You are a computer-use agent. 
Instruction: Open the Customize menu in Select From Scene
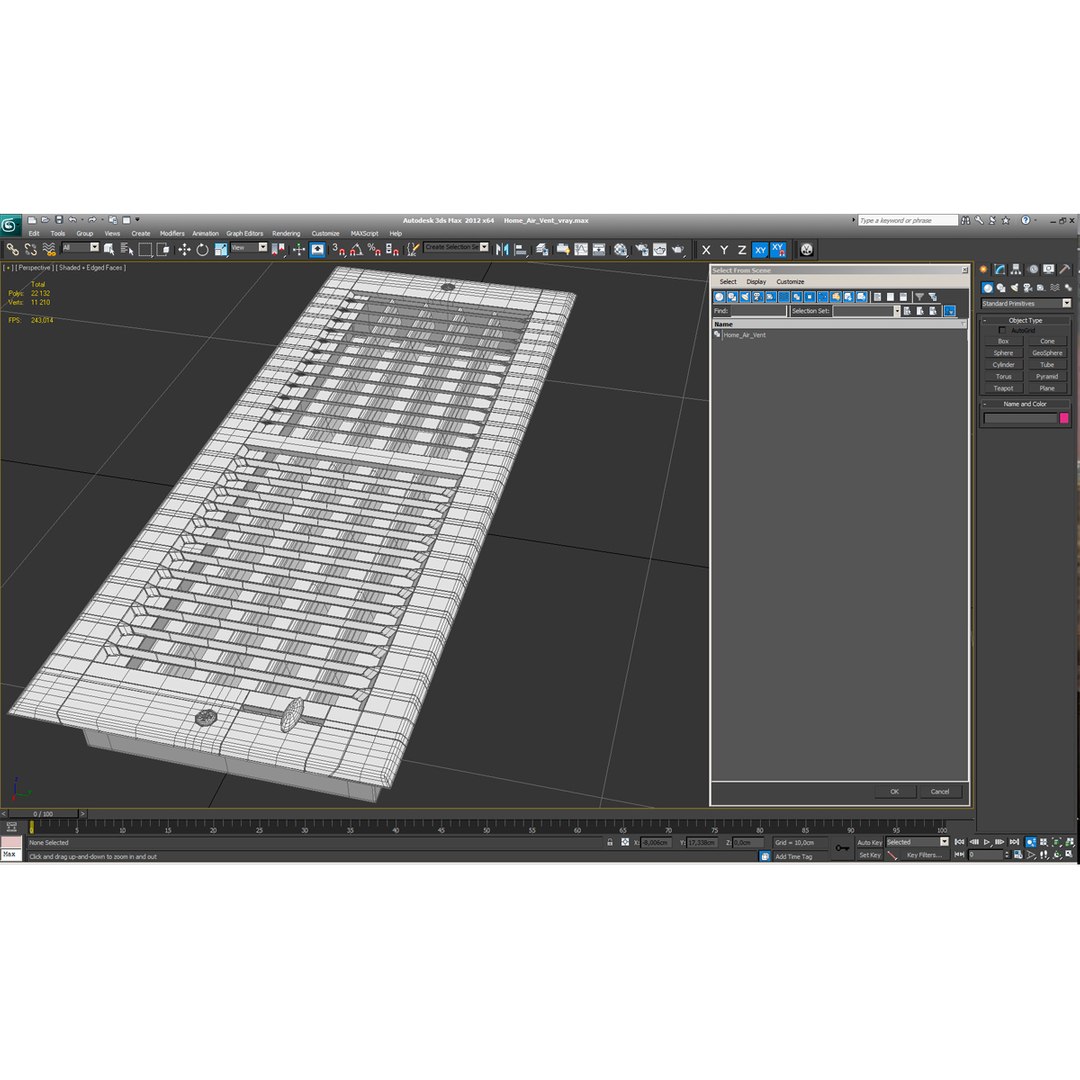click(x=790, y=282)
